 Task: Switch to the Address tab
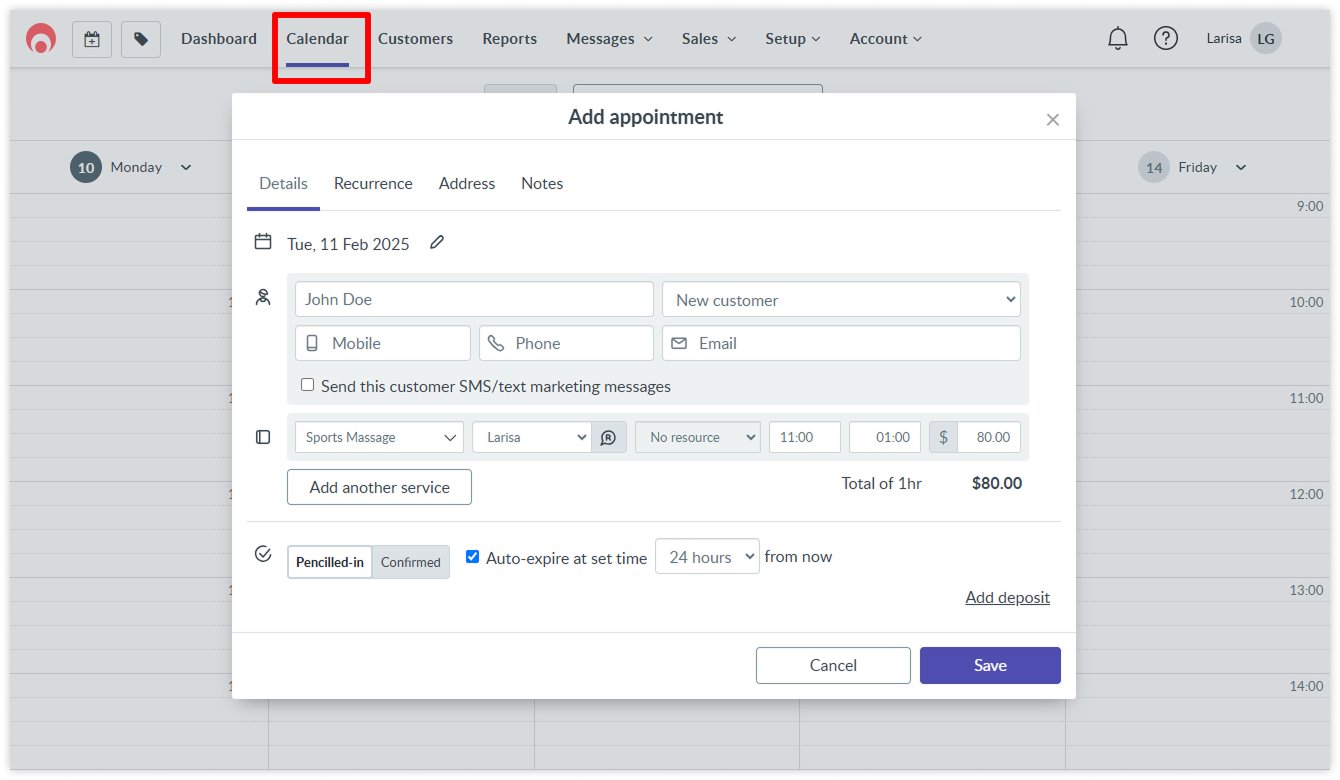467,184
